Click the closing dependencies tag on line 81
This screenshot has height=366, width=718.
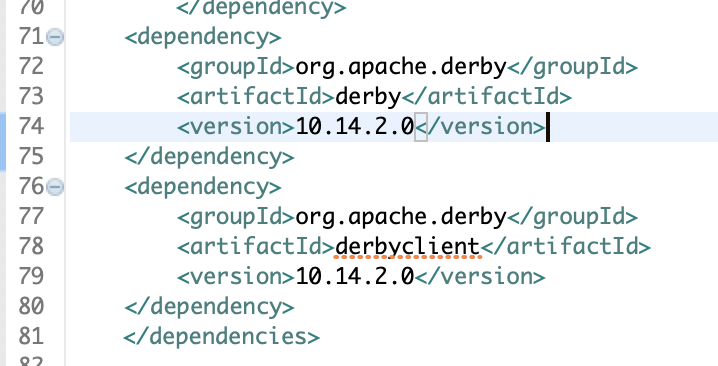point(222,337)
